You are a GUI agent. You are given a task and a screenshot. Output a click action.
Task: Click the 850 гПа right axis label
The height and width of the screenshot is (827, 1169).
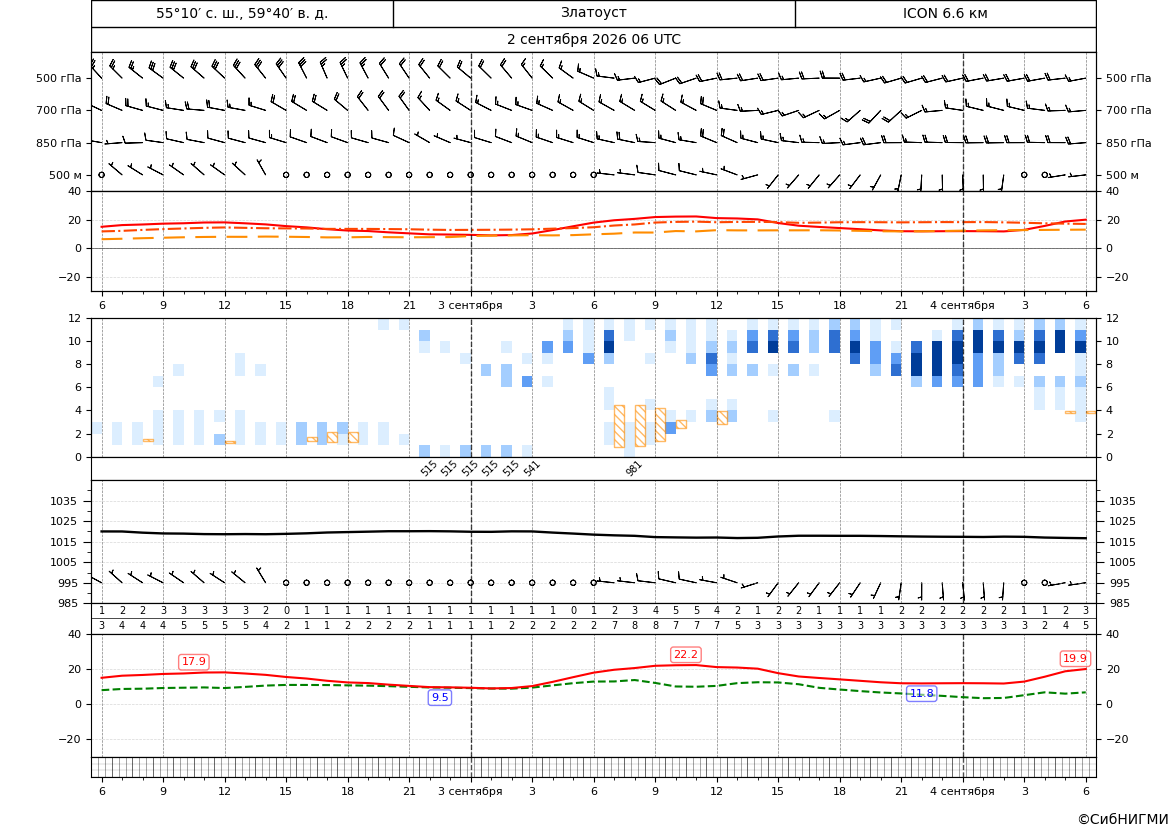point(1129,143)
